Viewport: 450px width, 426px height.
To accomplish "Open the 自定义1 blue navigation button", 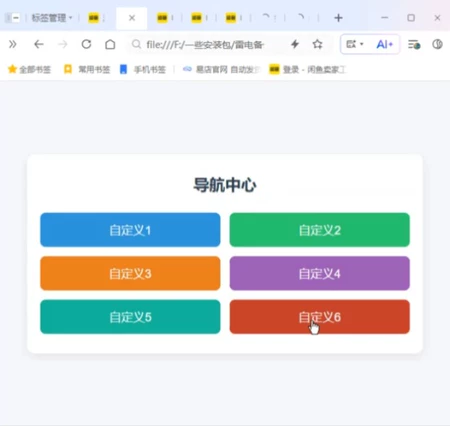I will (130, 230).
